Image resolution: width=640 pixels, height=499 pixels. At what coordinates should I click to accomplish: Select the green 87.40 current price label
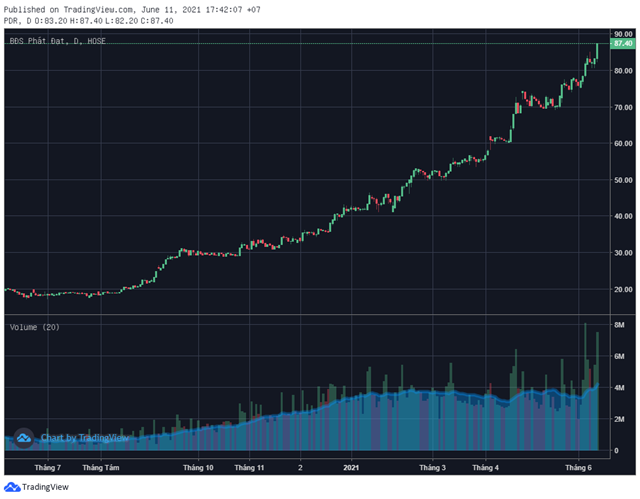[622, 43]
